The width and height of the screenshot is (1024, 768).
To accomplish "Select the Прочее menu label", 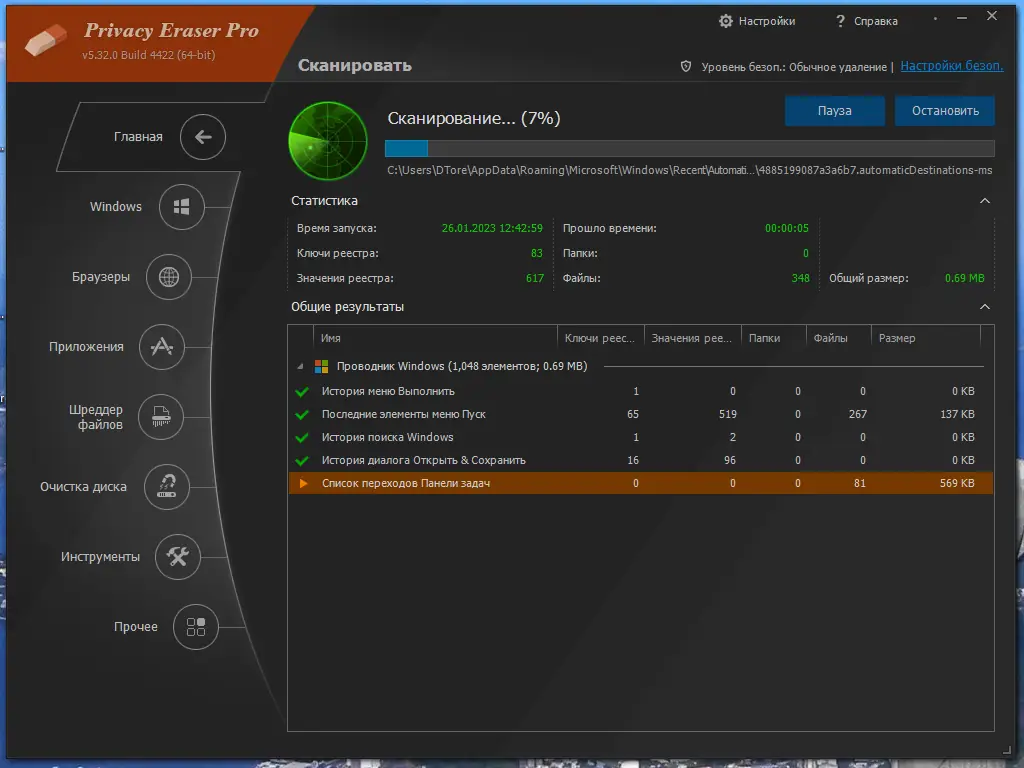I will [136, 626].
